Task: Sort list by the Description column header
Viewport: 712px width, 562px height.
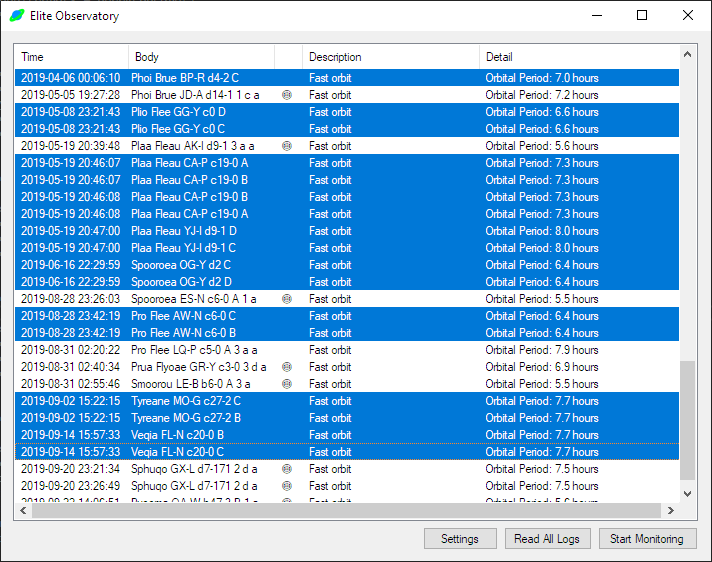Action: click(391, 57)
